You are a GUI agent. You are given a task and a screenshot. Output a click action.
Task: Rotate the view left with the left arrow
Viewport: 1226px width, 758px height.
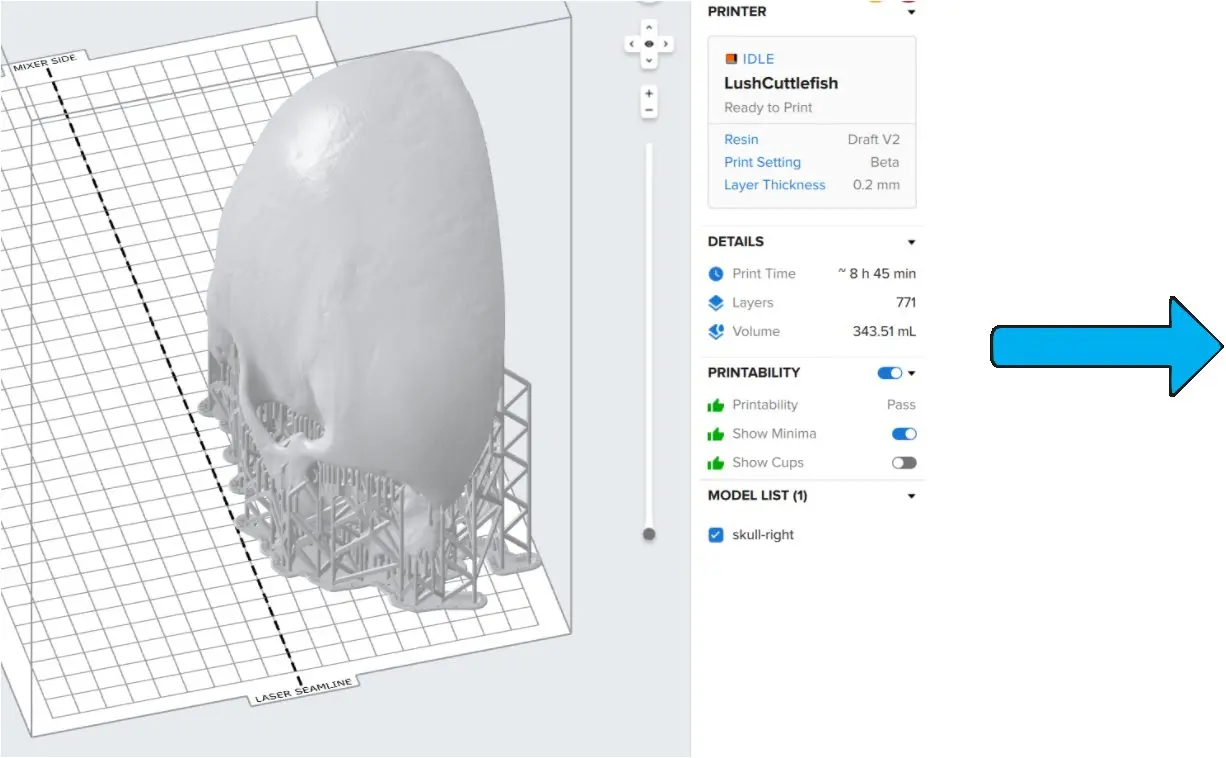[631, 44]
